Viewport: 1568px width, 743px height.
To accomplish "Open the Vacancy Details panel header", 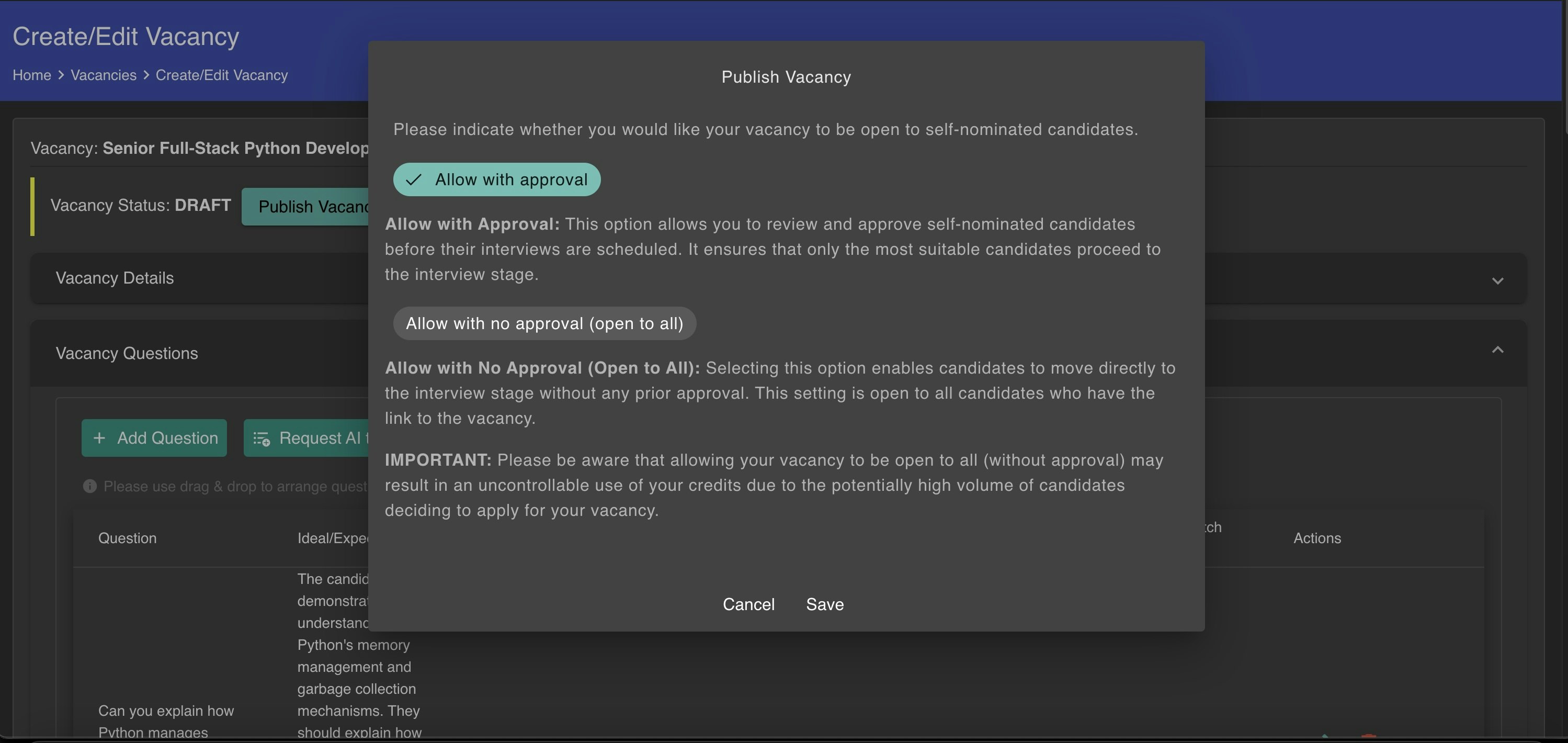I will pyautogui.click(x=115, y=278).
